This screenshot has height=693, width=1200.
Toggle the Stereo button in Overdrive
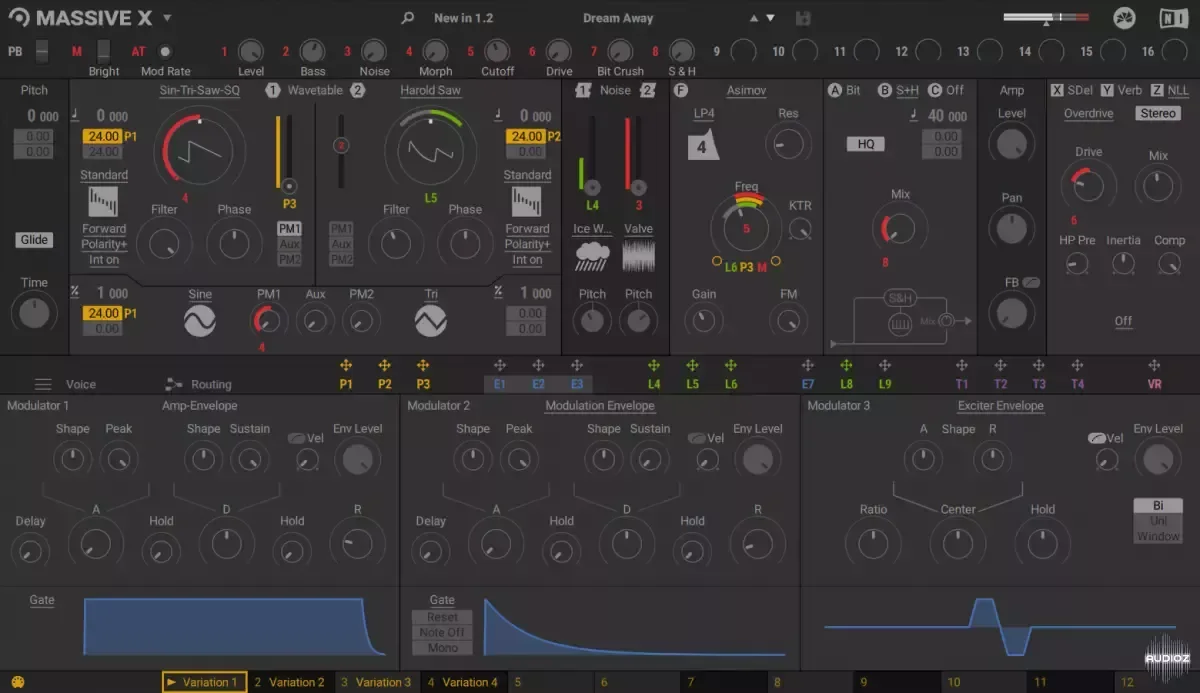[x=1158, y=114]
